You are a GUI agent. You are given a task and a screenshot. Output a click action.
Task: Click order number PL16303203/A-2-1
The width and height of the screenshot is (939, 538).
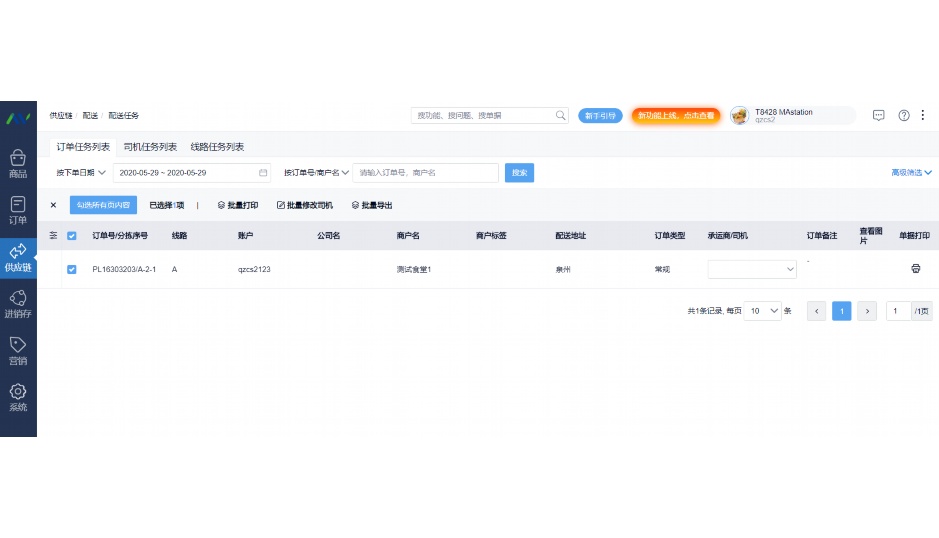point(124,269)
